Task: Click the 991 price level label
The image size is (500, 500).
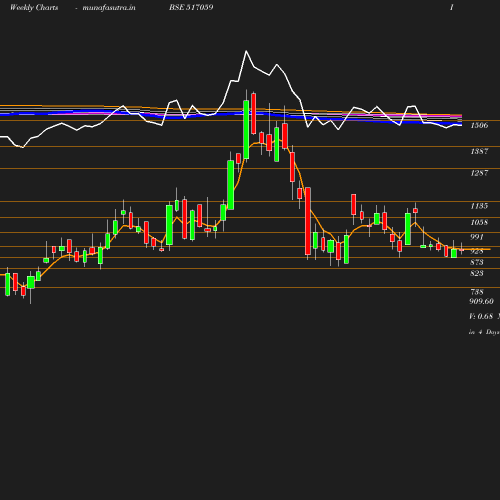Action: click(x=477, y=237)
